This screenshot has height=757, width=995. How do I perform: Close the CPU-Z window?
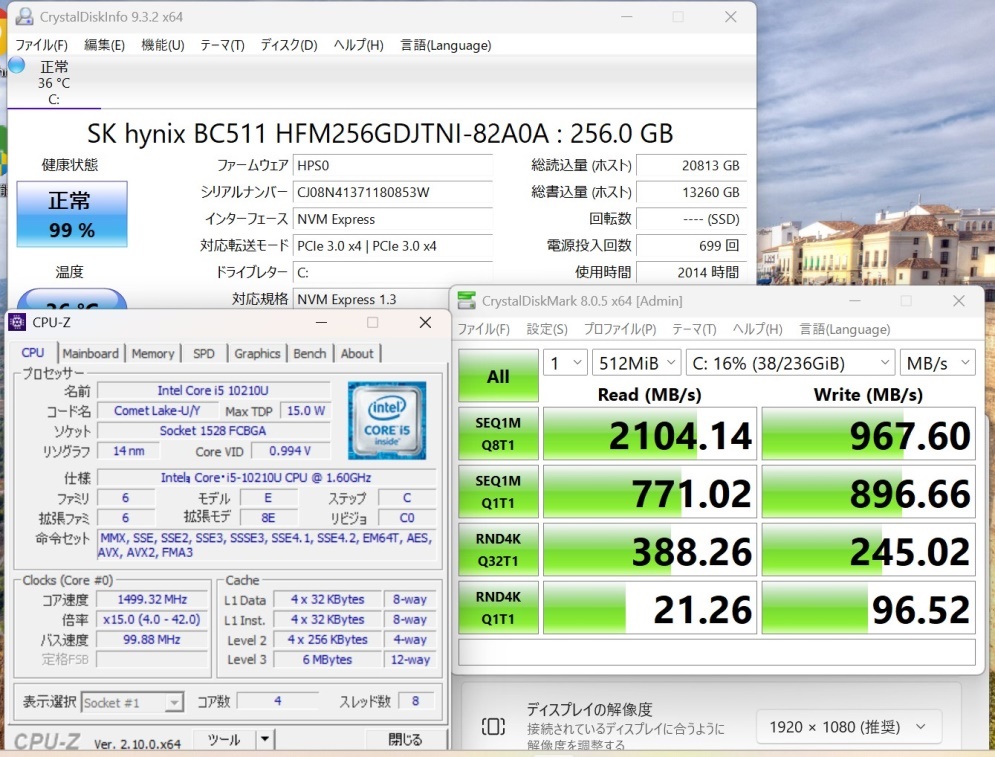[x=425, y=322]
